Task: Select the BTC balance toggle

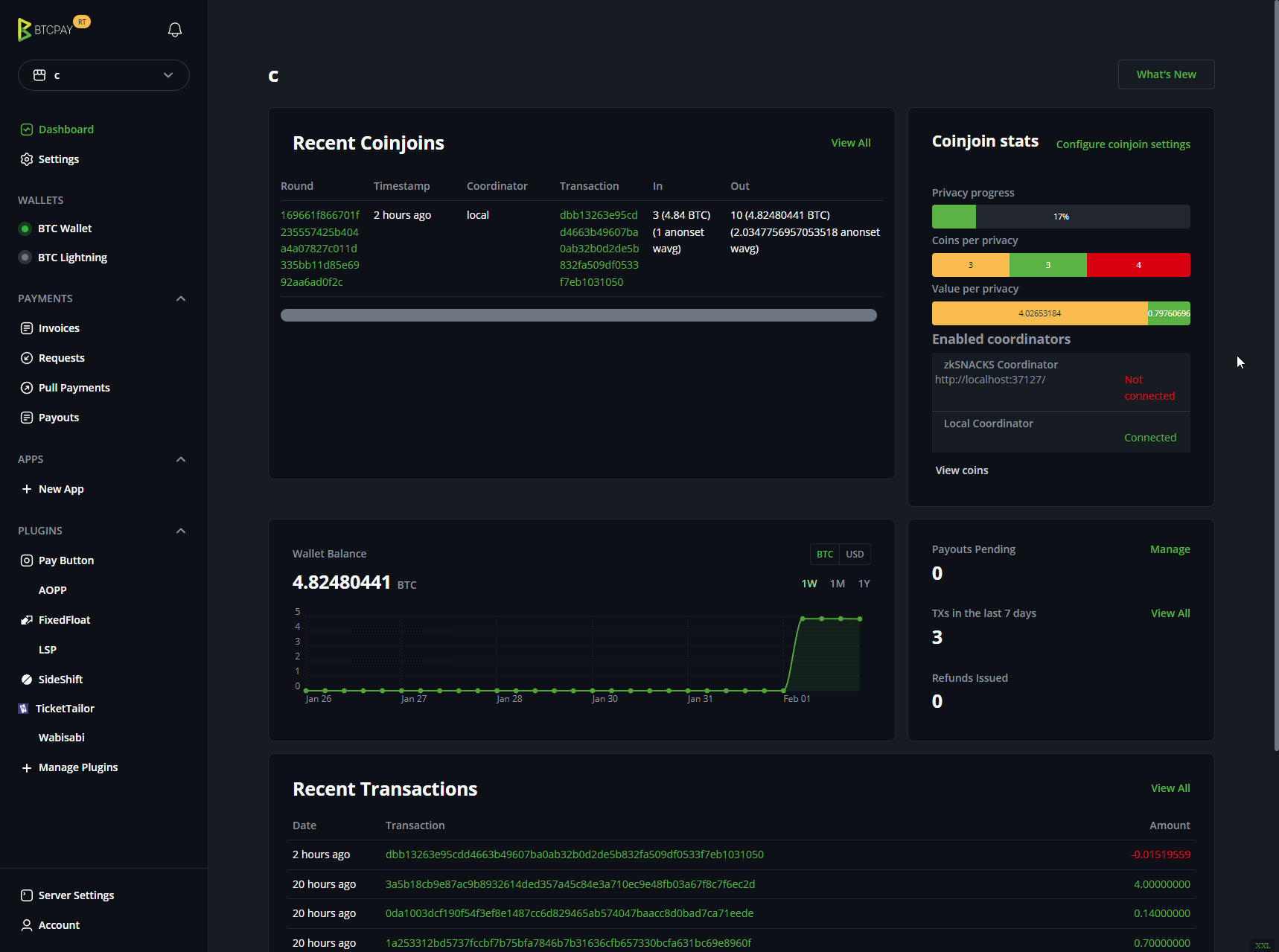Action: coord(824,555)
